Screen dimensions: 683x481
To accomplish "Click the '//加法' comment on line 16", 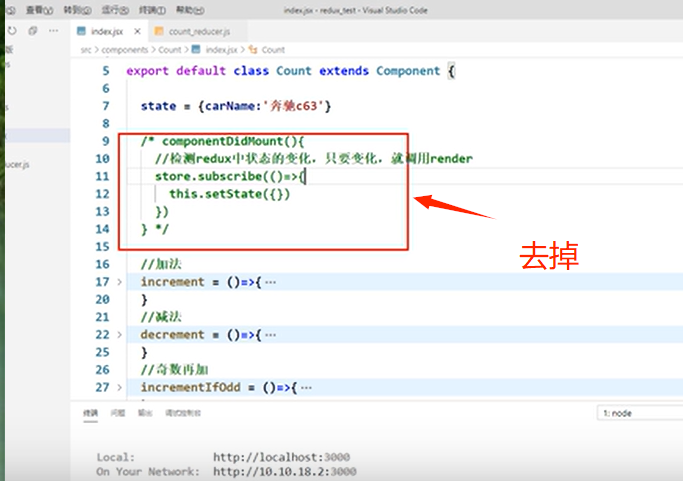I will tap(161, 264).
